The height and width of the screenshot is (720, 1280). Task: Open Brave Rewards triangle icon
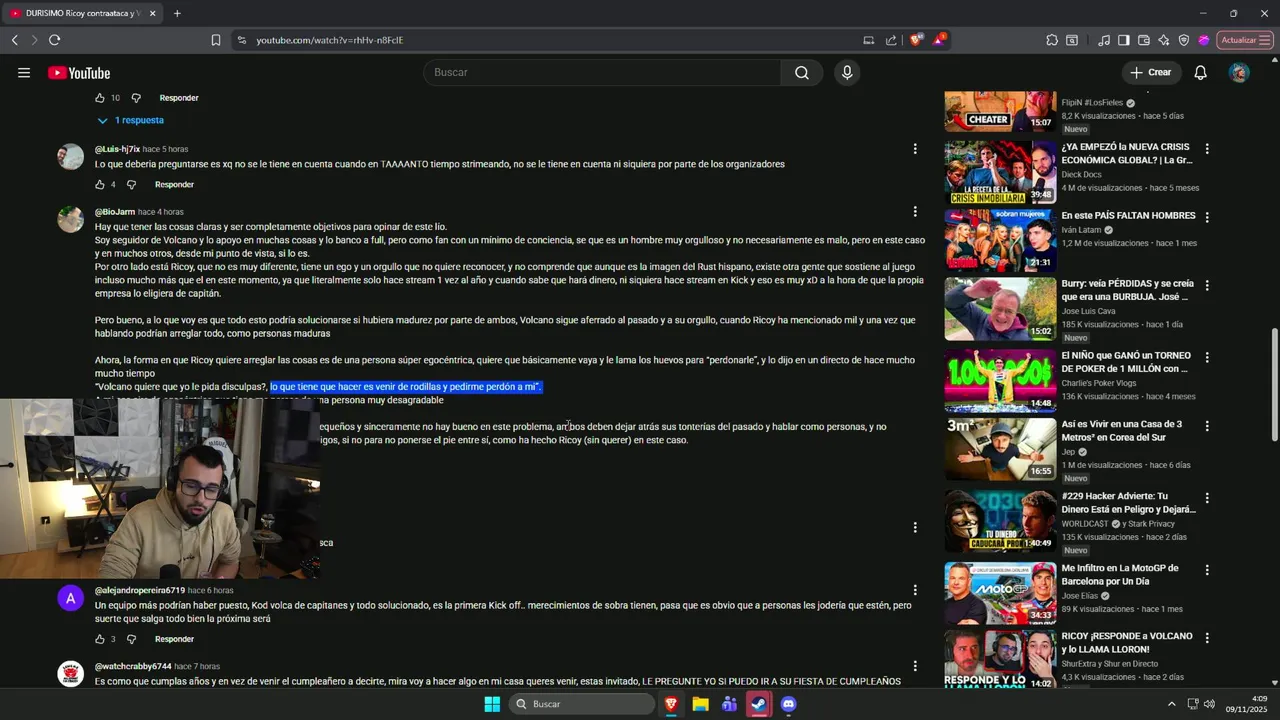[x=939, y=40]
